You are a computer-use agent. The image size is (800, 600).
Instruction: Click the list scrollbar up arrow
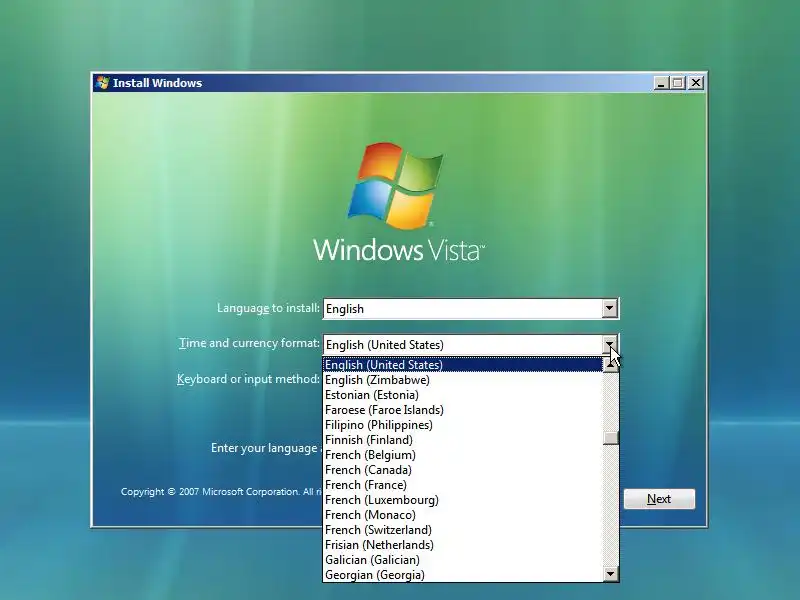pos(610,365)
